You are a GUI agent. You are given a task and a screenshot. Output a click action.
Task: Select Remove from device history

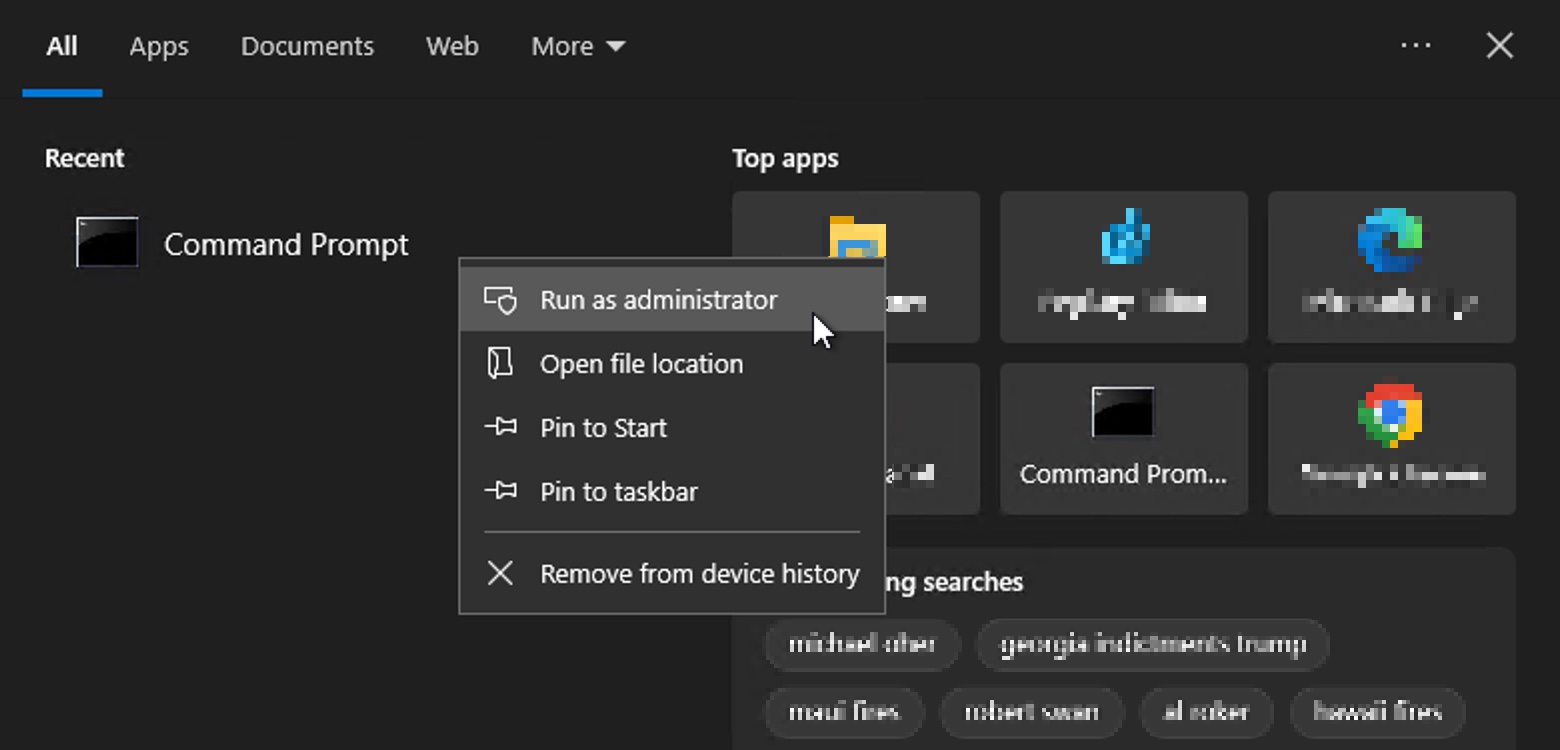(699, 573)
